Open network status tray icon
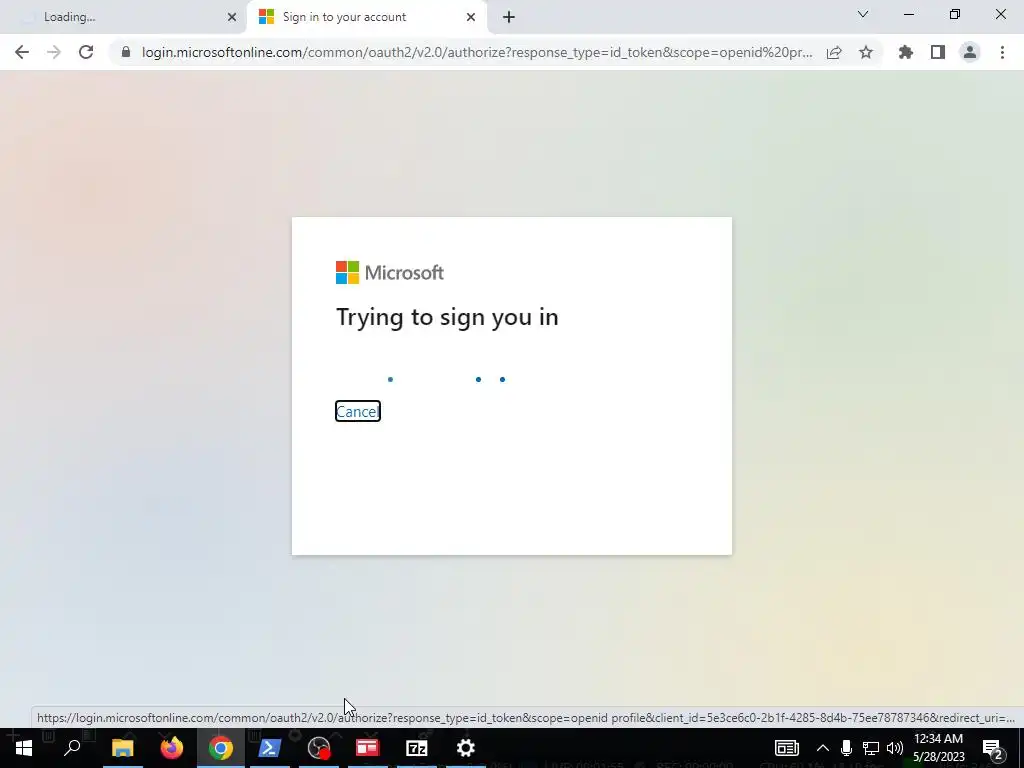Viewport: 1024px width, 768px height. click(871, 748)
